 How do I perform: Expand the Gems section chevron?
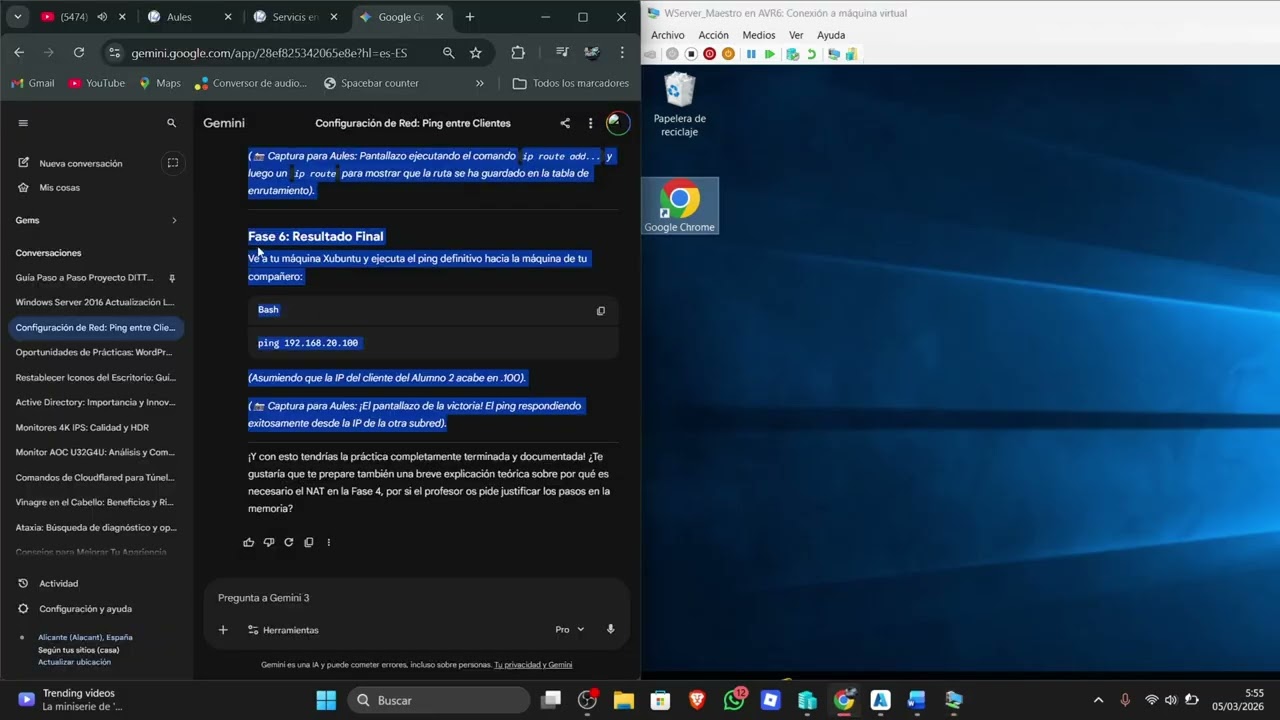coord(174,220)
